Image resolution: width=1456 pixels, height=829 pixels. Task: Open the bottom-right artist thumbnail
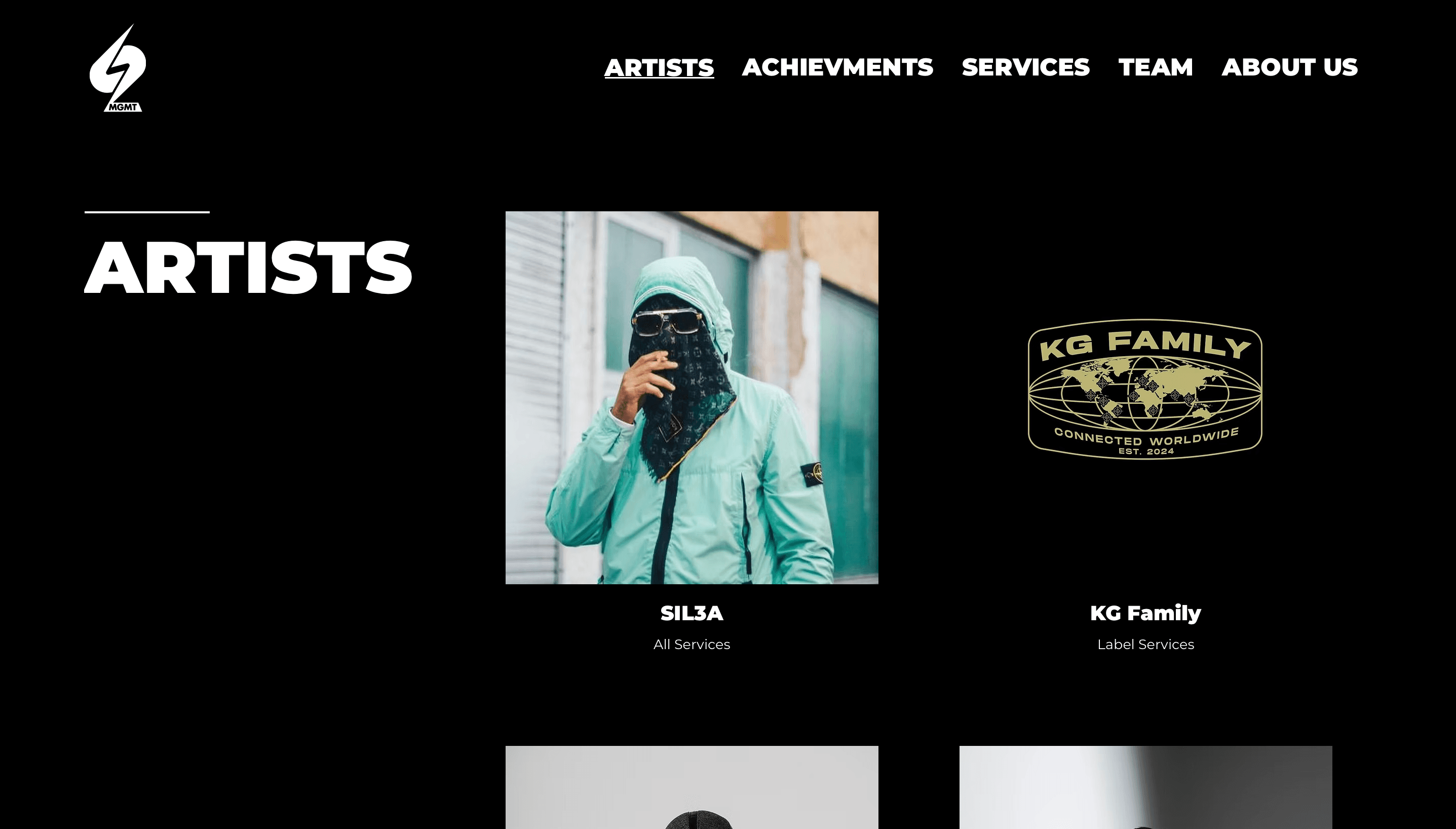(x=1145, y=787)
